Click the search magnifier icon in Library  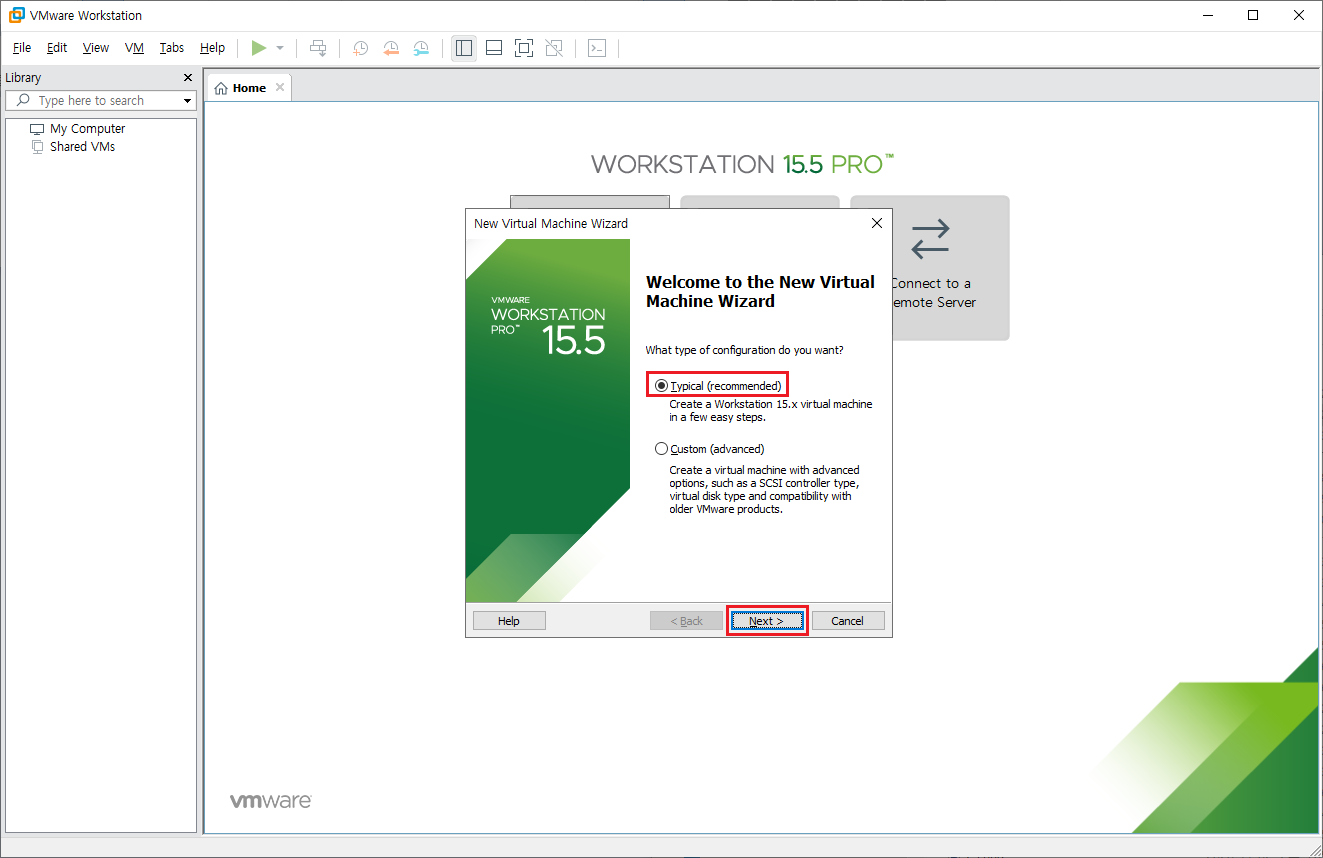click(22, 100)
